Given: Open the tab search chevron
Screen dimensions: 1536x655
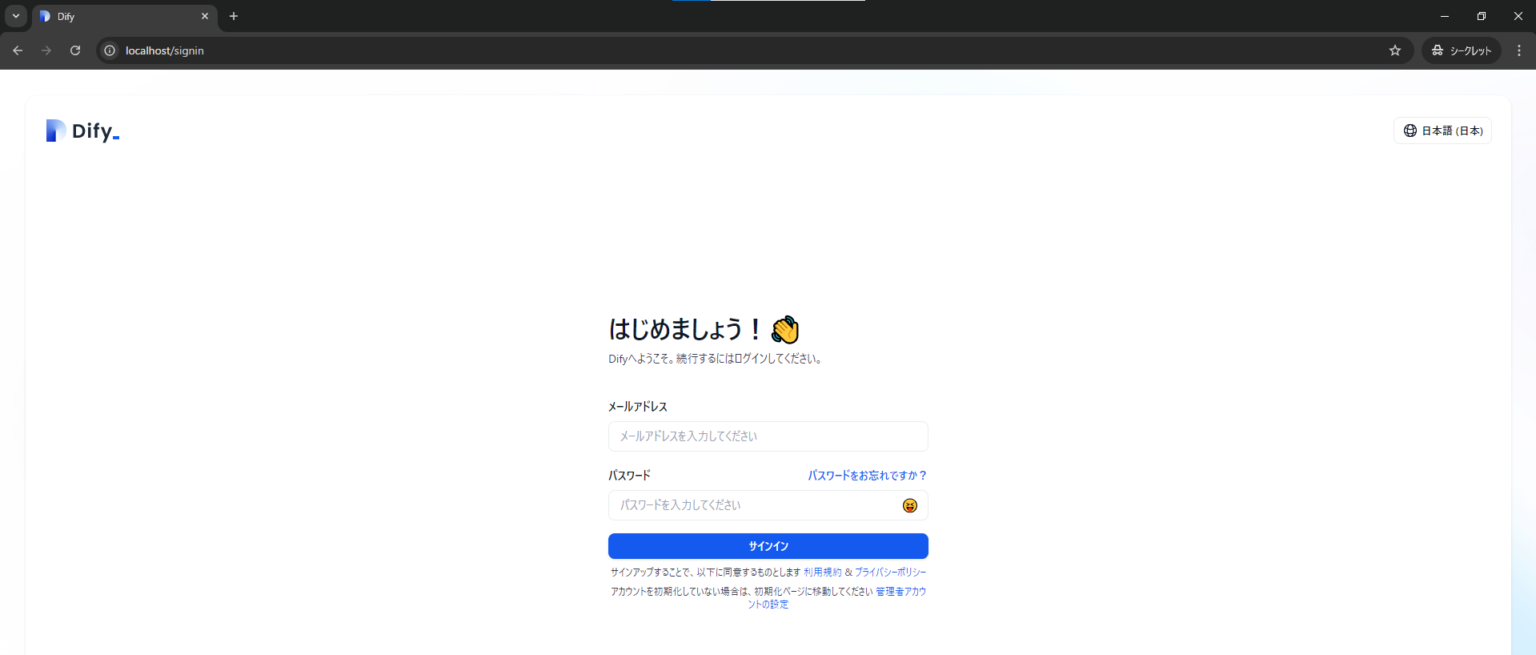Looking at the screenshot, I should point(15,15).
